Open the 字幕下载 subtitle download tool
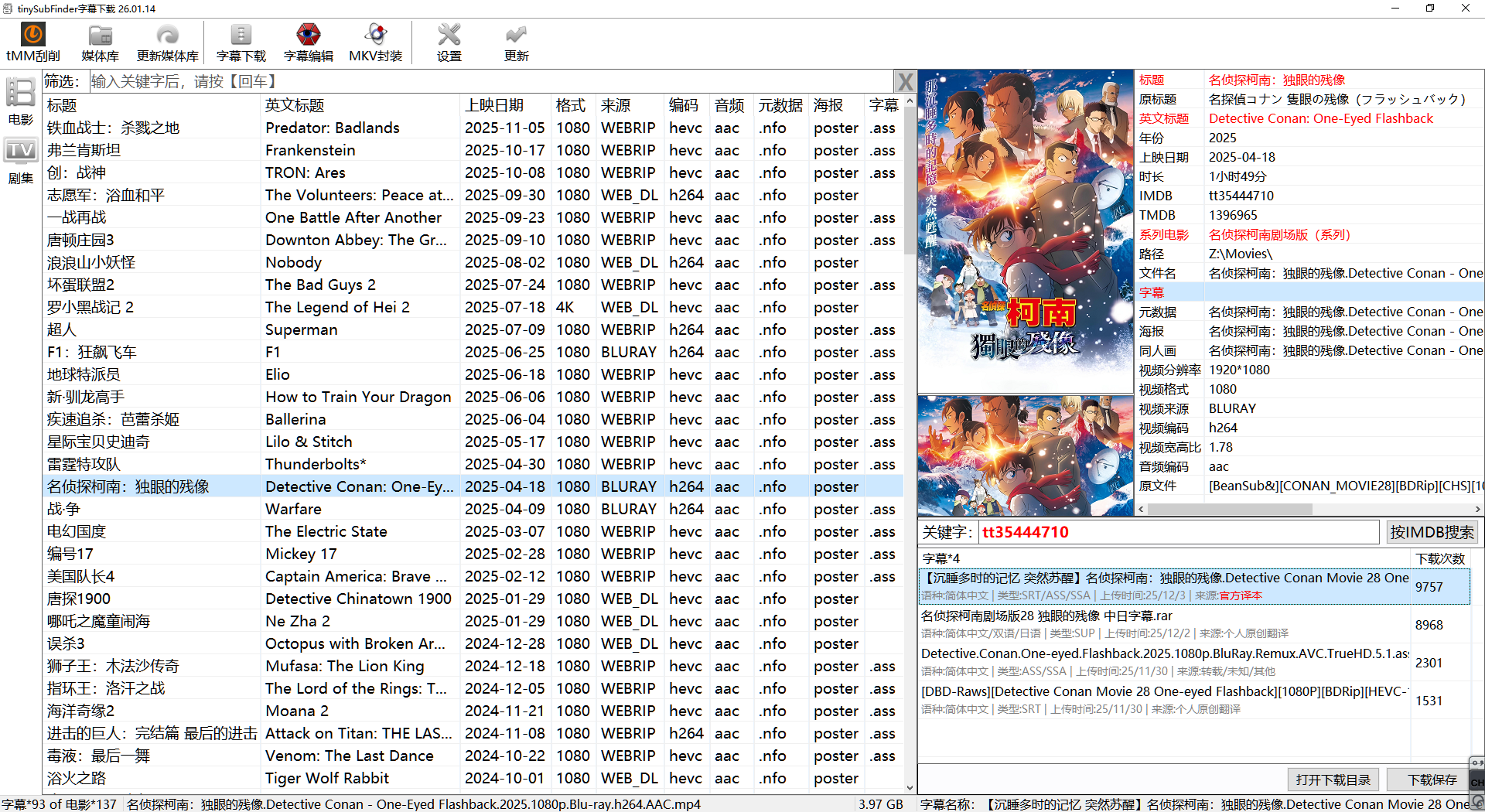Viewport: 1485px width, 812px height. coord(241,43)
